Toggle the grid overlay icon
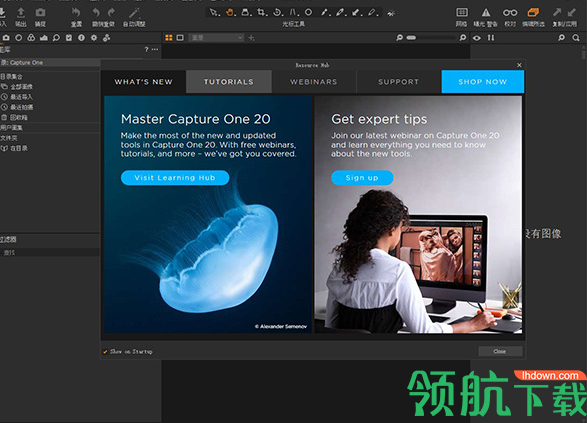 462,12
